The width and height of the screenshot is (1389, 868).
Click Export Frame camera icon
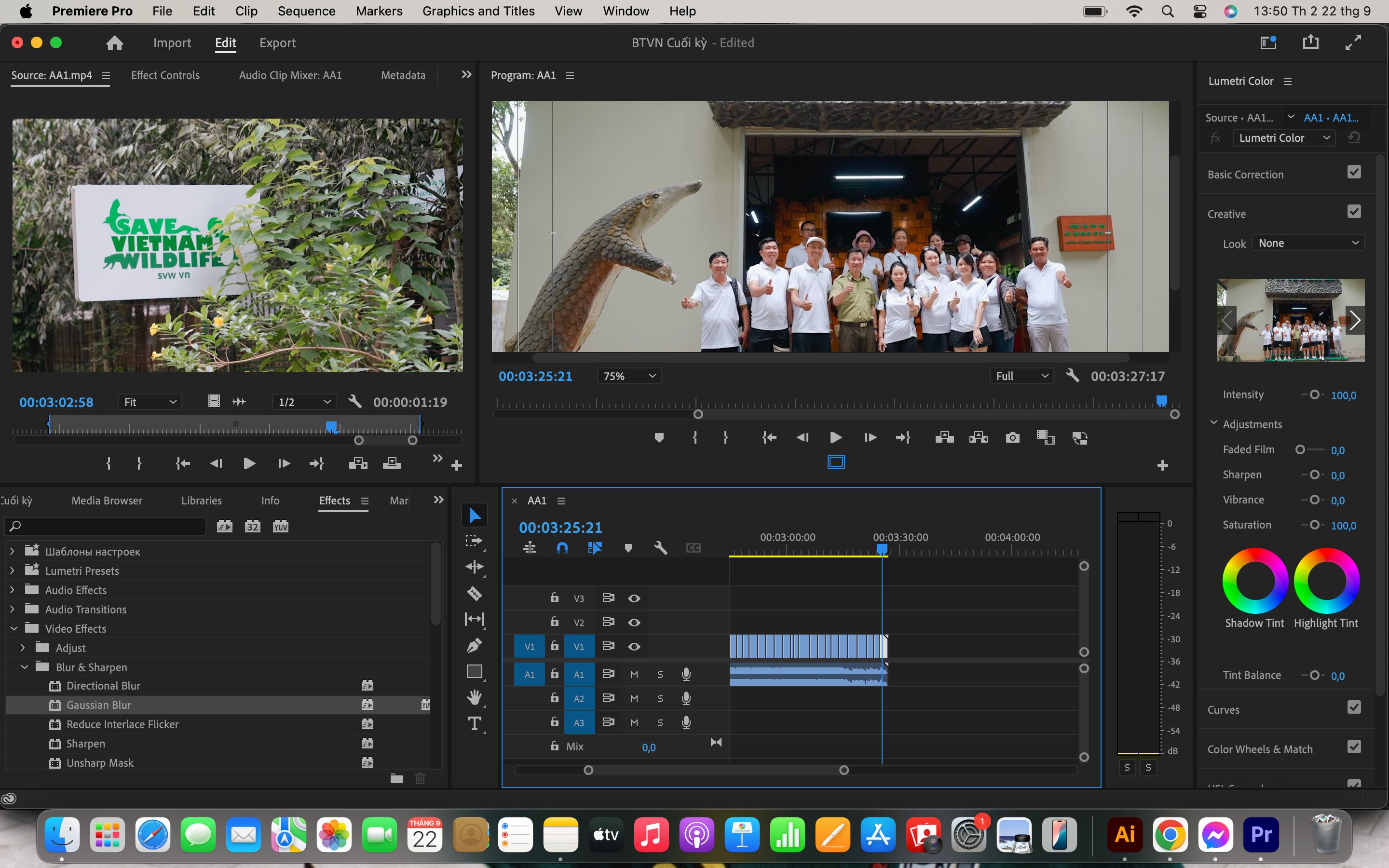1012,437
